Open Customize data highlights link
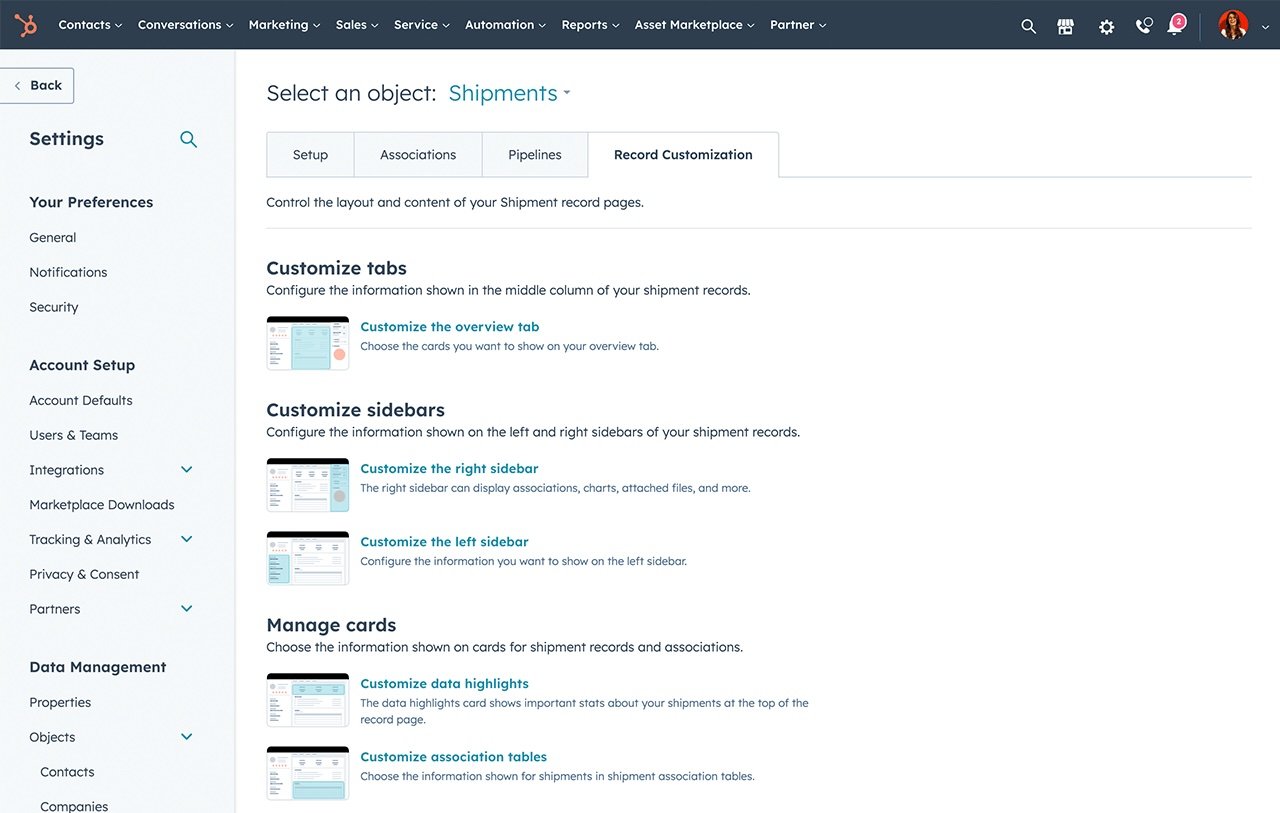Viewport: 1280px width, 813px height. (444, 683)
